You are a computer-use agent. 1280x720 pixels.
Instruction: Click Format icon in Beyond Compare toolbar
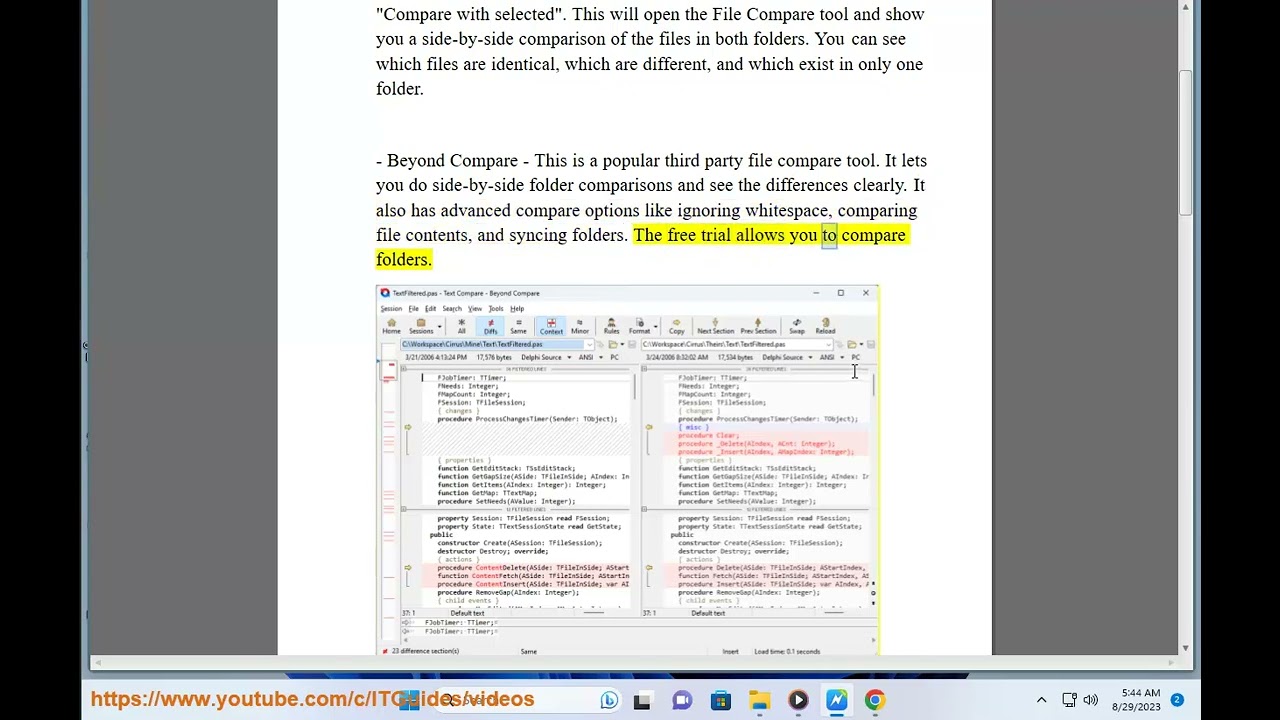pyautogui.click(x=639, y=326)
